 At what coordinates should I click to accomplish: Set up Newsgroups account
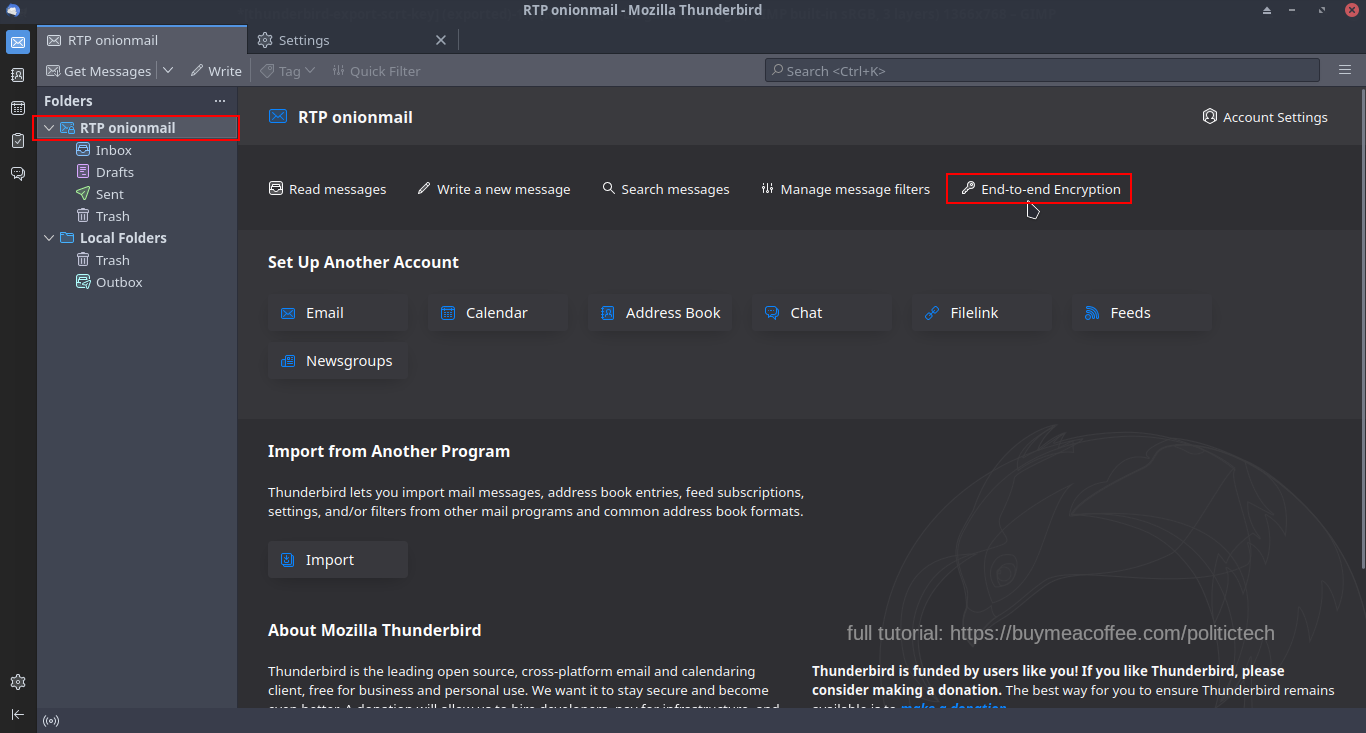(338, 361)
